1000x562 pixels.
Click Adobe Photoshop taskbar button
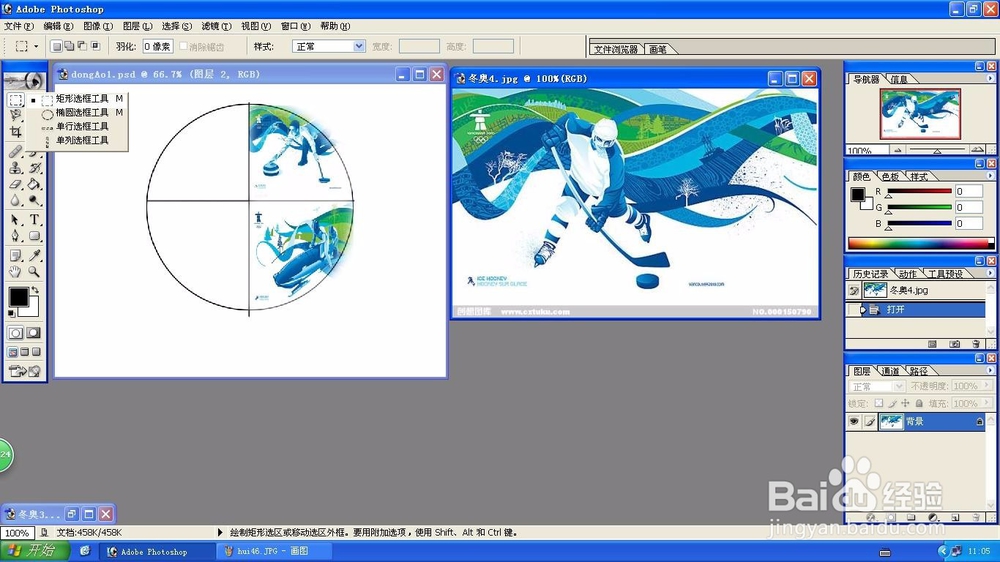[x=156, y=551]
